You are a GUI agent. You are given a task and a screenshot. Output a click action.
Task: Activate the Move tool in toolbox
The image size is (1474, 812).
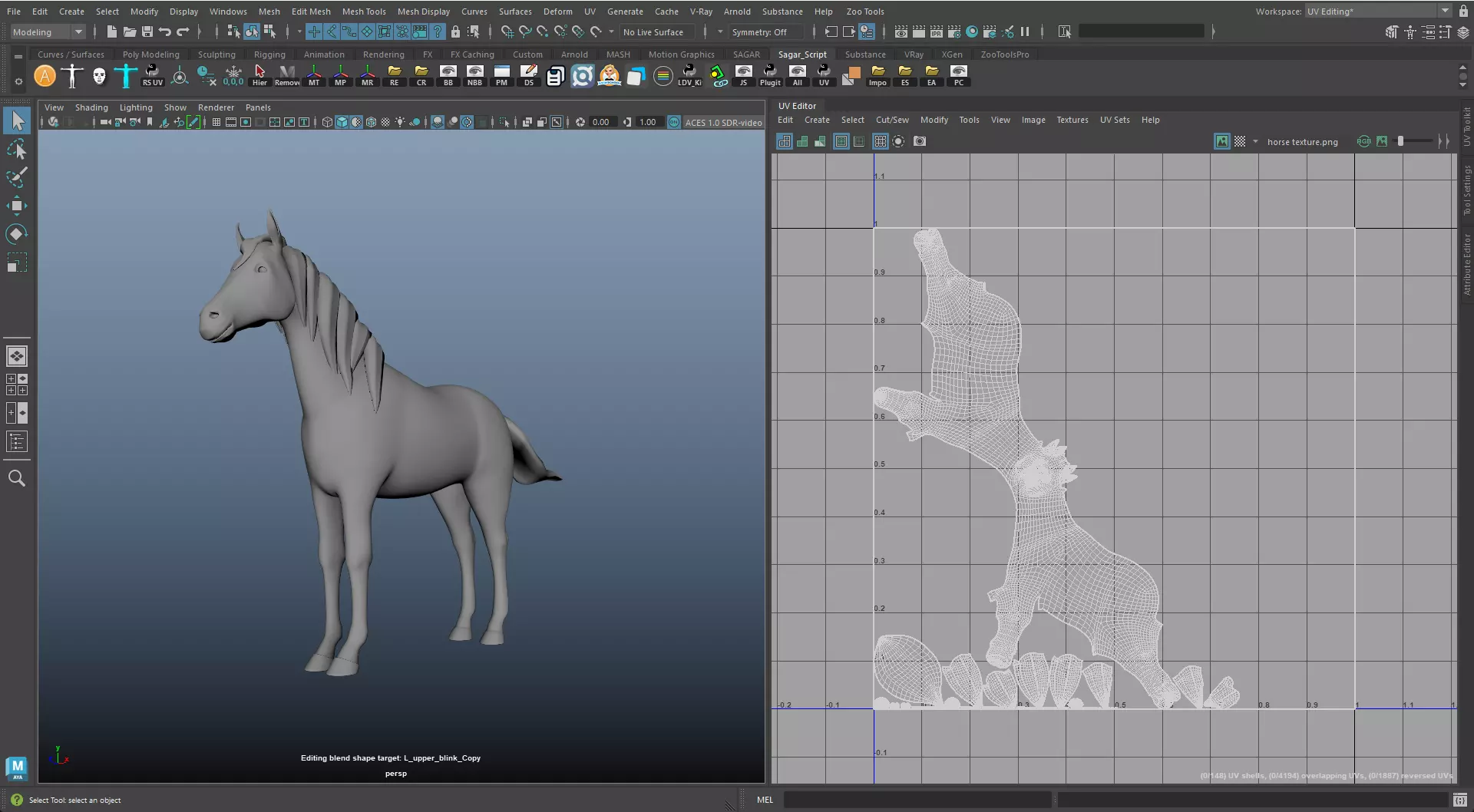[x=17, y=206]
